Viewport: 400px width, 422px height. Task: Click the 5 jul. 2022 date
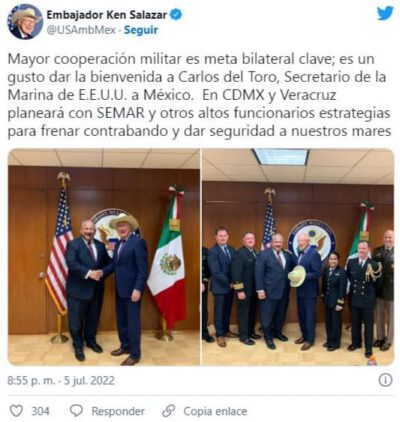point(89,380)
